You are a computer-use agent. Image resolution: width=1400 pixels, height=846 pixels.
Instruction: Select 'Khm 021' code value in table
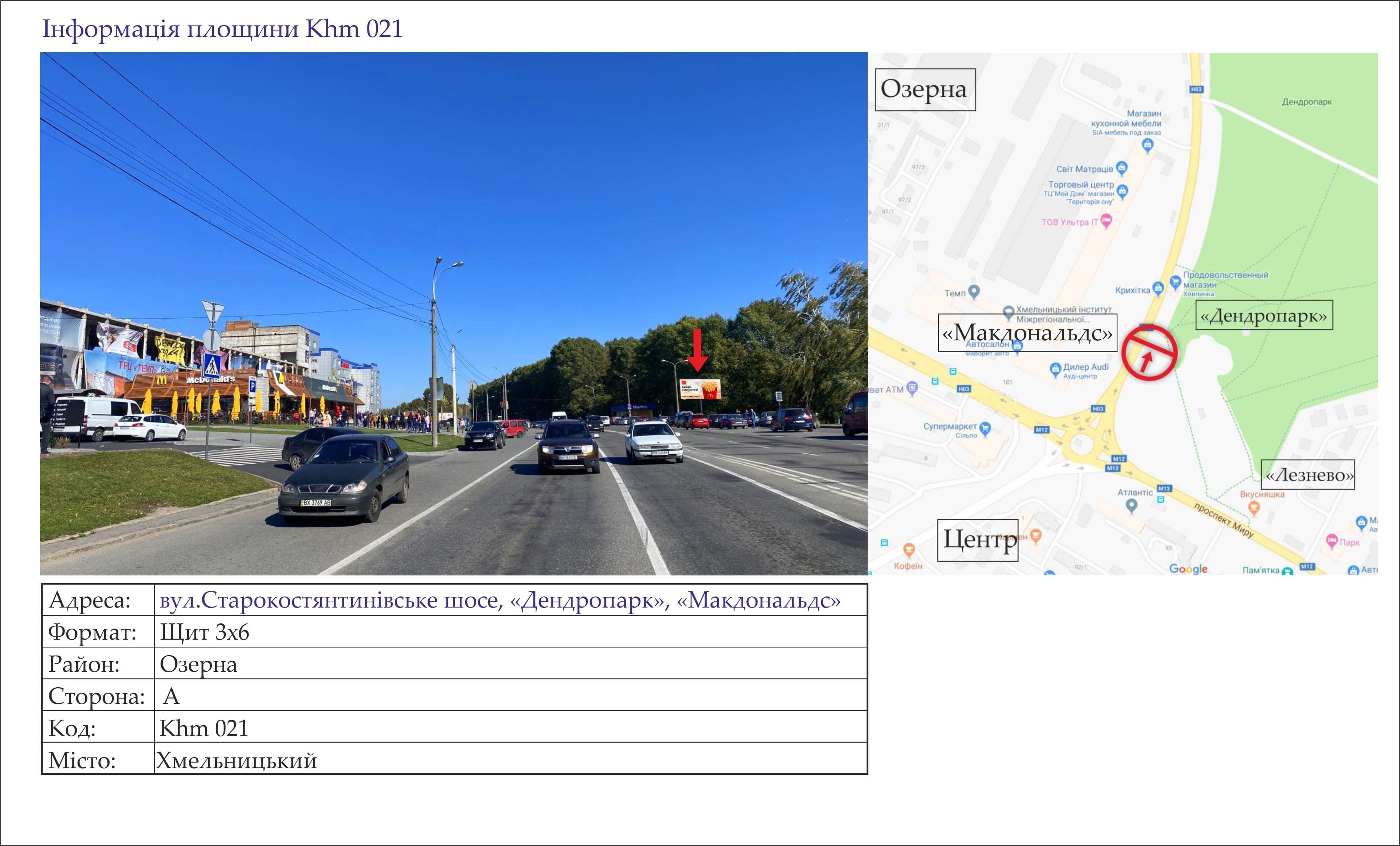[x=204, y=728]
